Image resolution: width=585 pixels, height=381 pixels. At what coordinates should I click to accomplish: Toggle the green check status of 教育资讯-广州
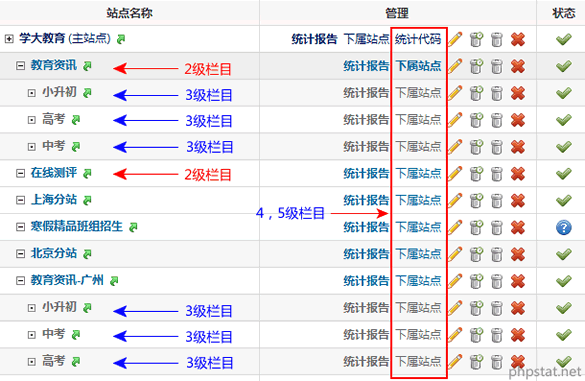coord(564,281)
